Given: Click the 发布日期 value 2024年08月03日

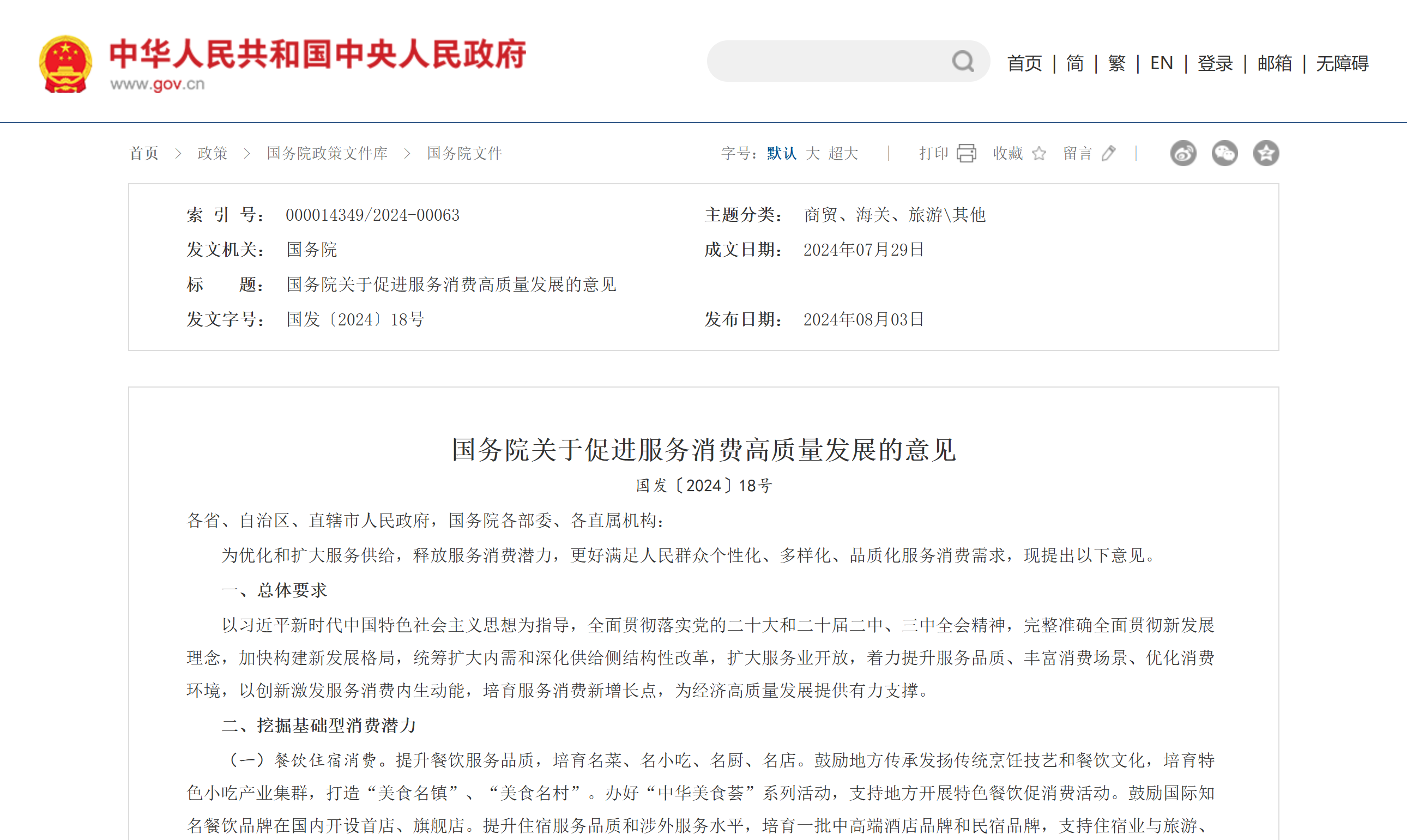Looking at the screenshot, I should (863, 319).
